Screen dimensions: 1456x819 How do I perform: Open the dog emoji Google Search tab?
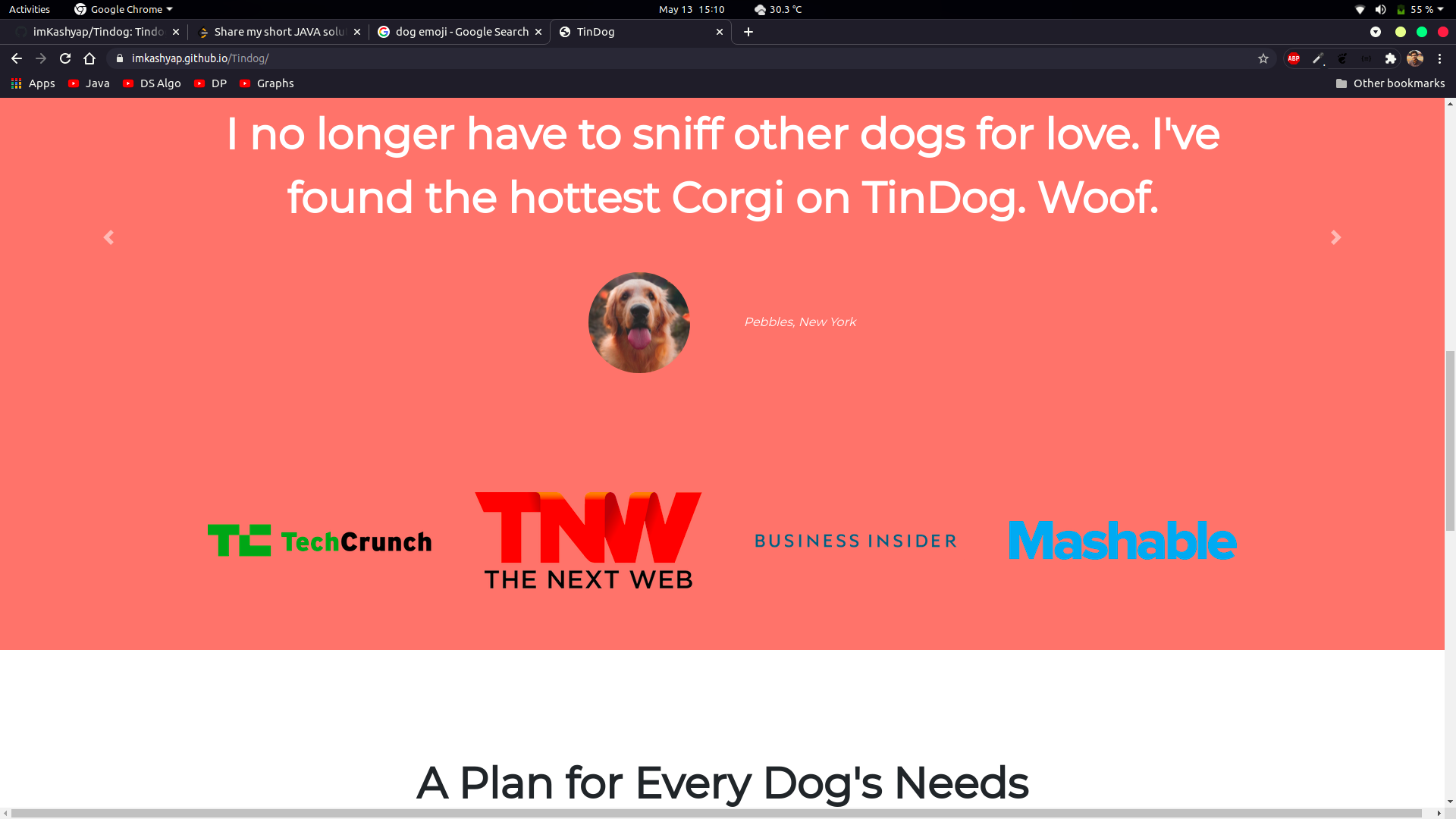(x=459, y=31)
